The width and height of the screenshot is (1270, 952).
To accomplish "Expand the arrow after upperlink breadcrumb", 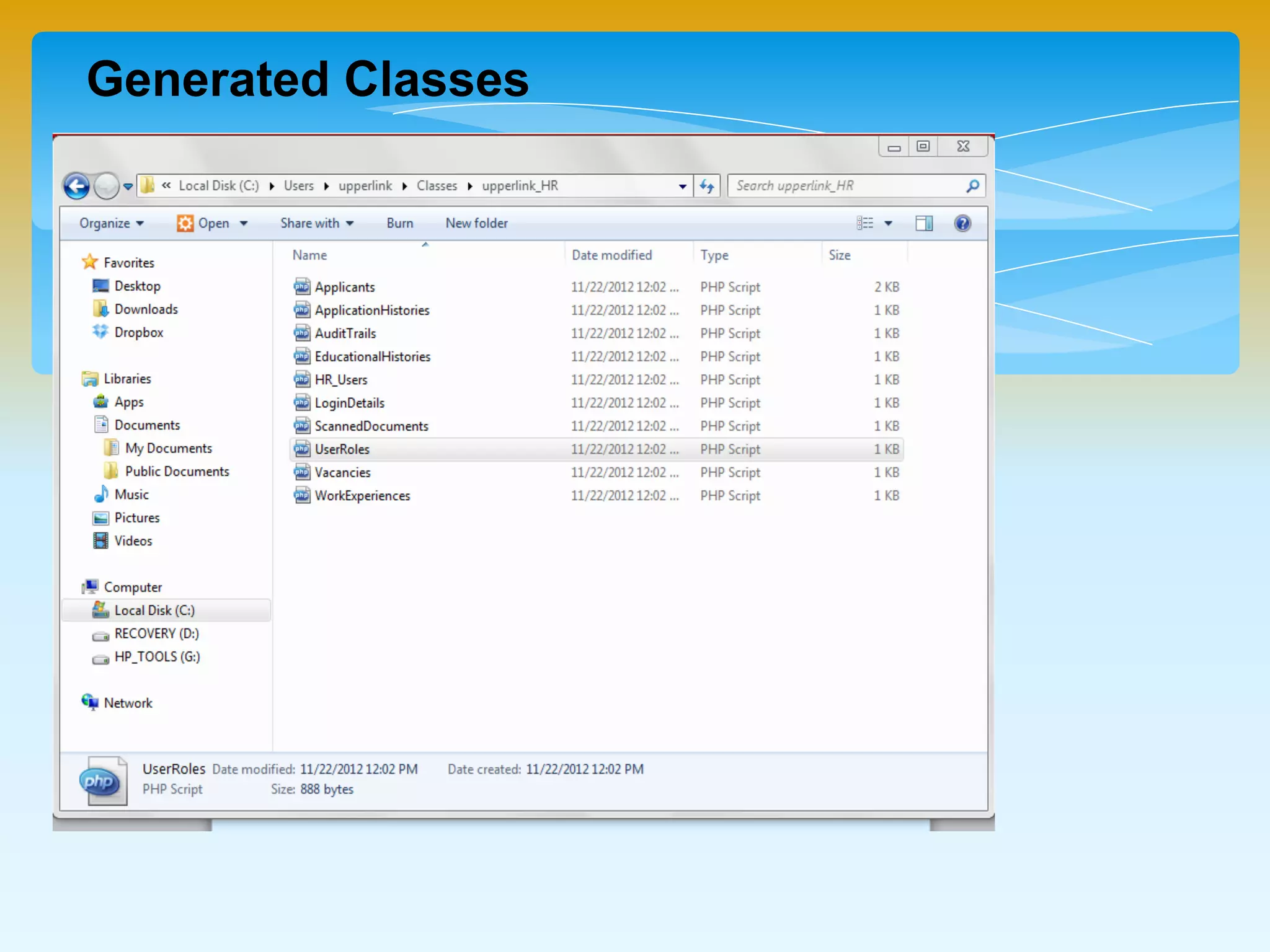I will [404, 186].
